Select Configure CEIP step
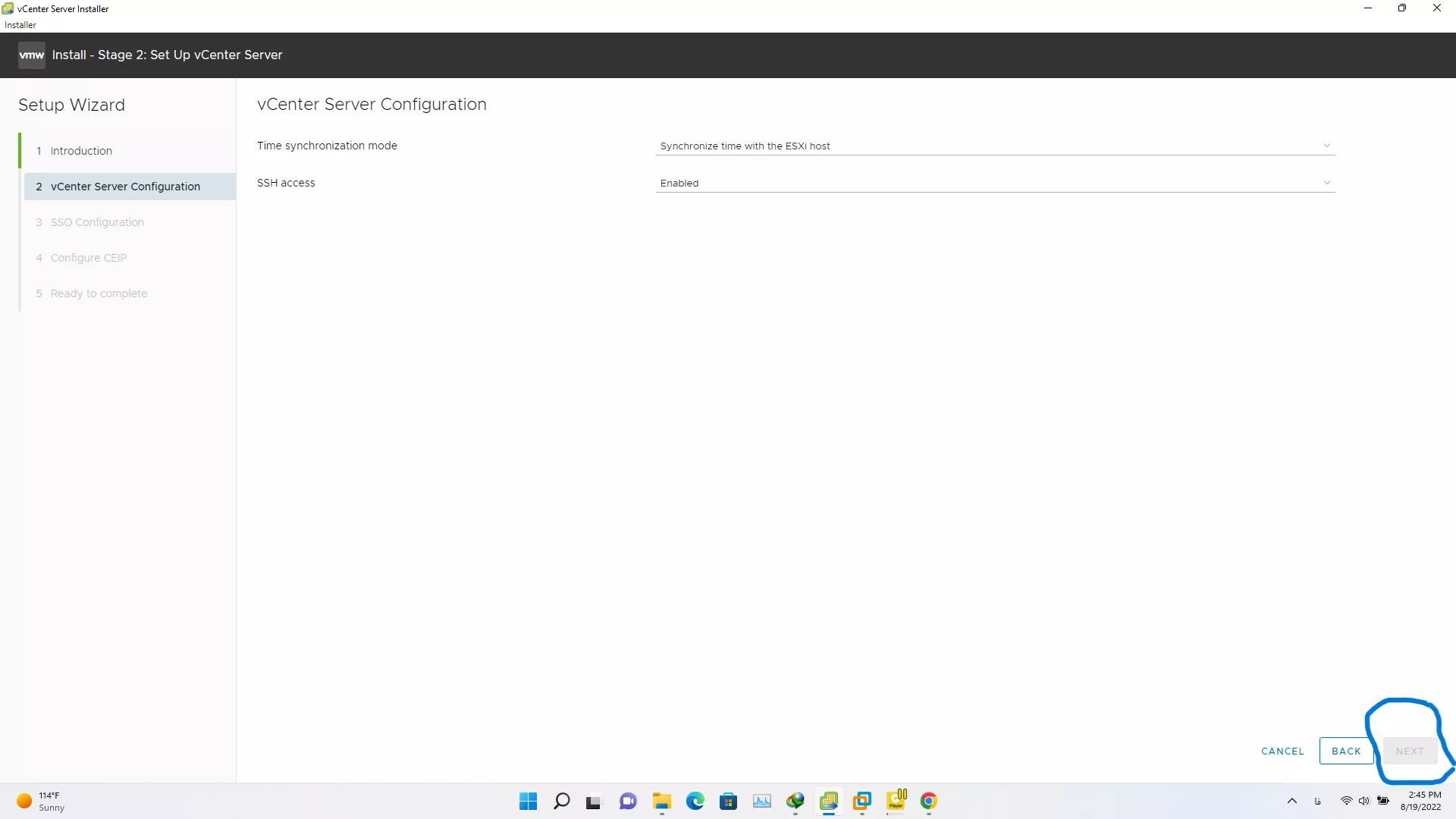The width and height of the screenshot is (1456, 819). (129, 258)
